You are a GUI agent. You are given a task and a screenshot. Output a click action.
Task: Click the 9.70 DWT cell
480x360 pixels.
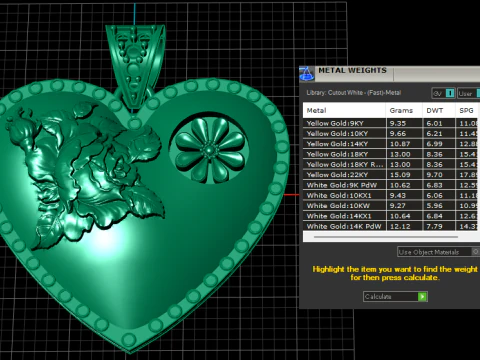pyautogui.click(x=439, y=175)
